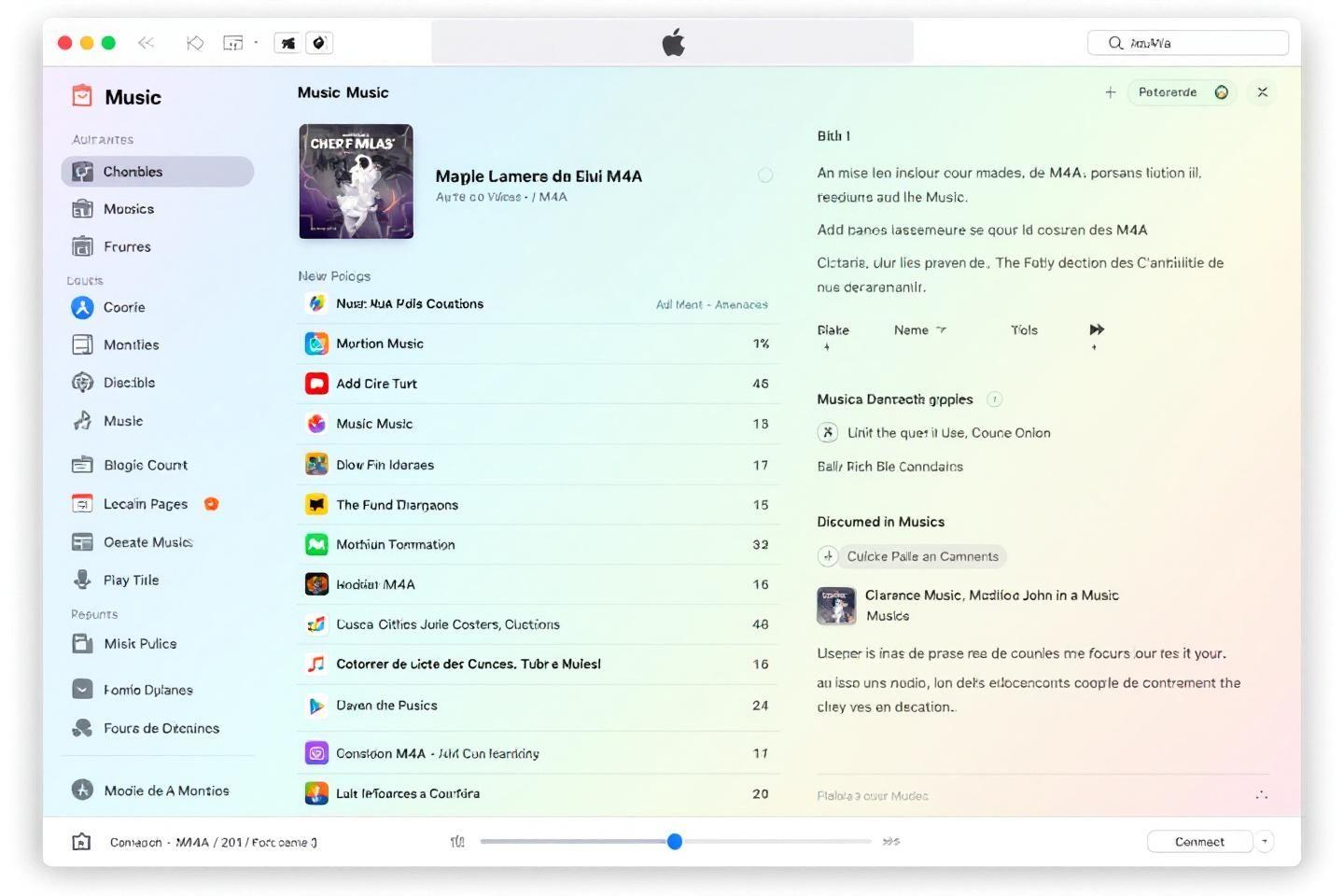Click 'Culcke Palle an Camnents'

click(922, 555)
